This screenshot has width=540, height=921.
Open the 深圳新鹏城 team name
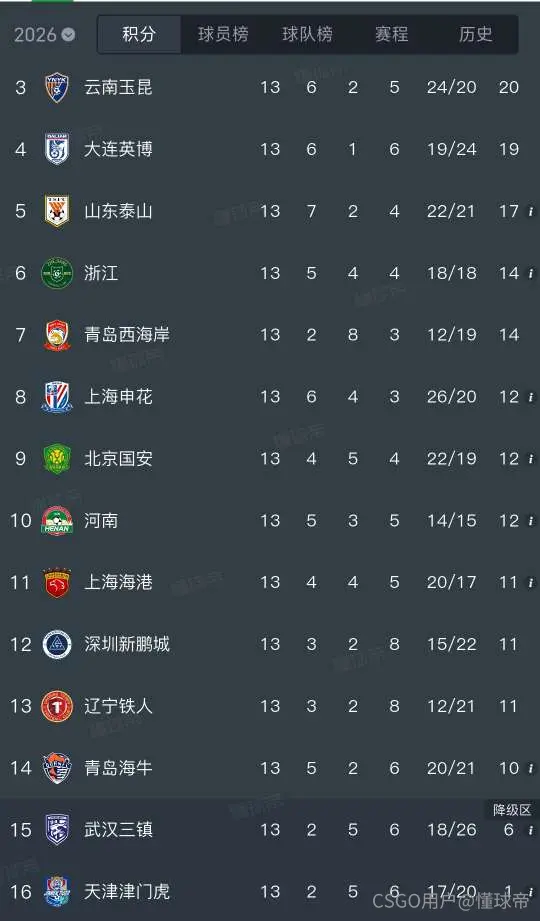(x=127, y=644)
